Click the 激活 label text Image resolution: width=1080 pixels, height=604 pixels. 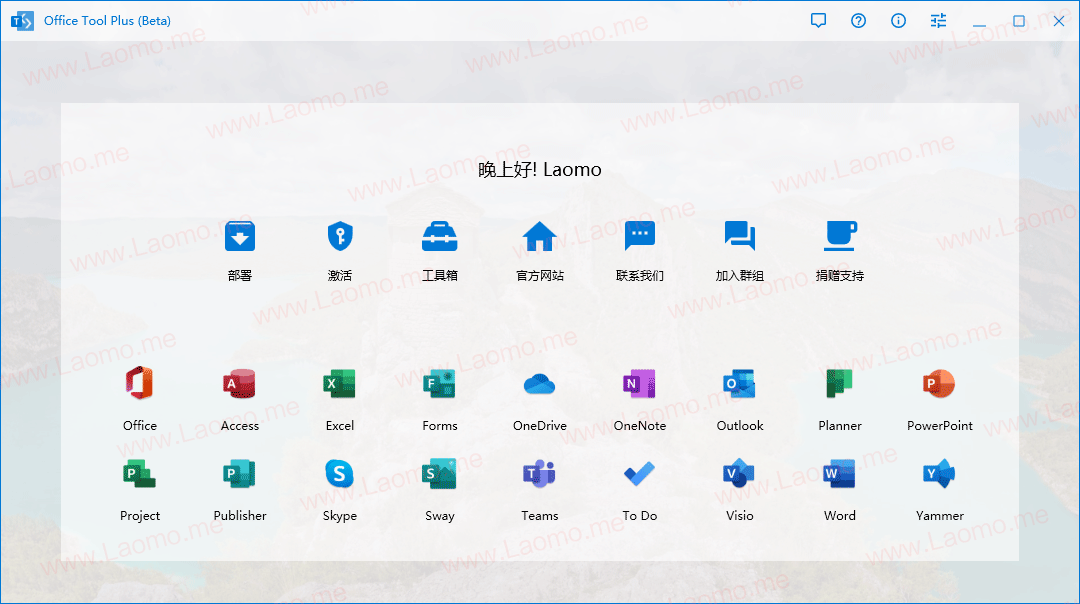click(x=340, y=275)
